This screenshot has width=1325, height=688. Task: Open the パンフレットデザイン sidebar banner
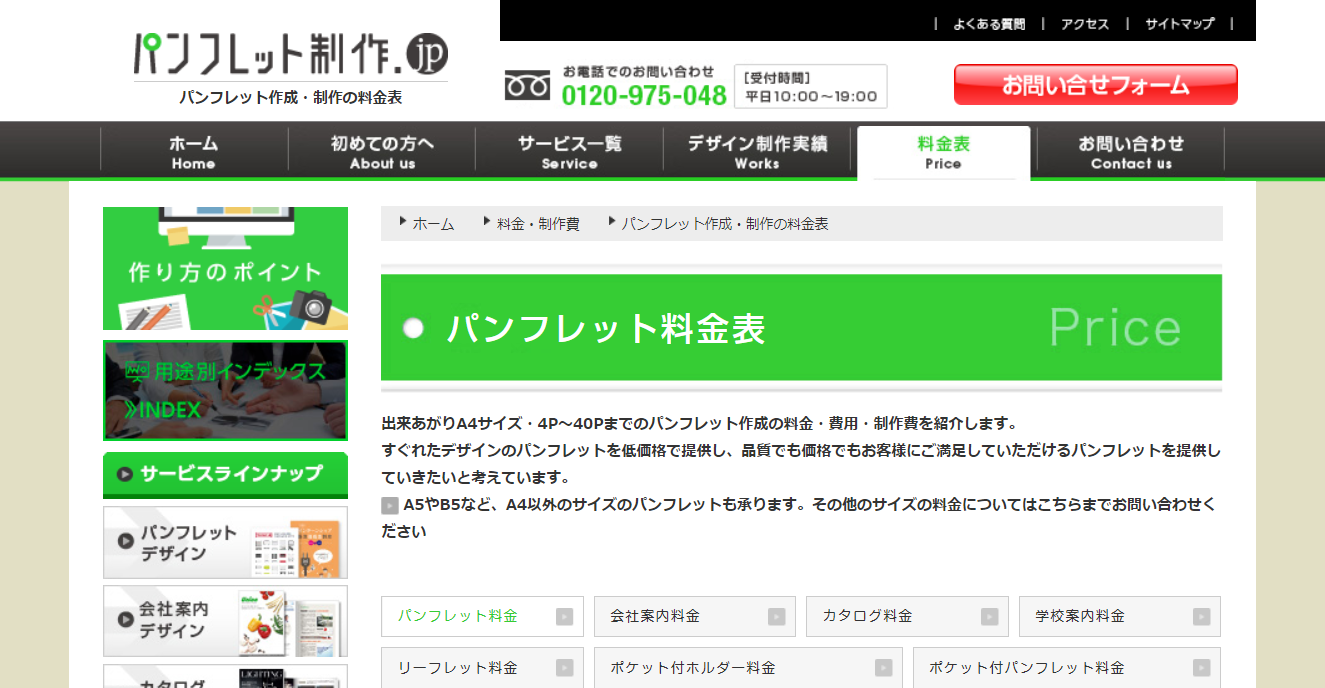click(x=226, y=542)
